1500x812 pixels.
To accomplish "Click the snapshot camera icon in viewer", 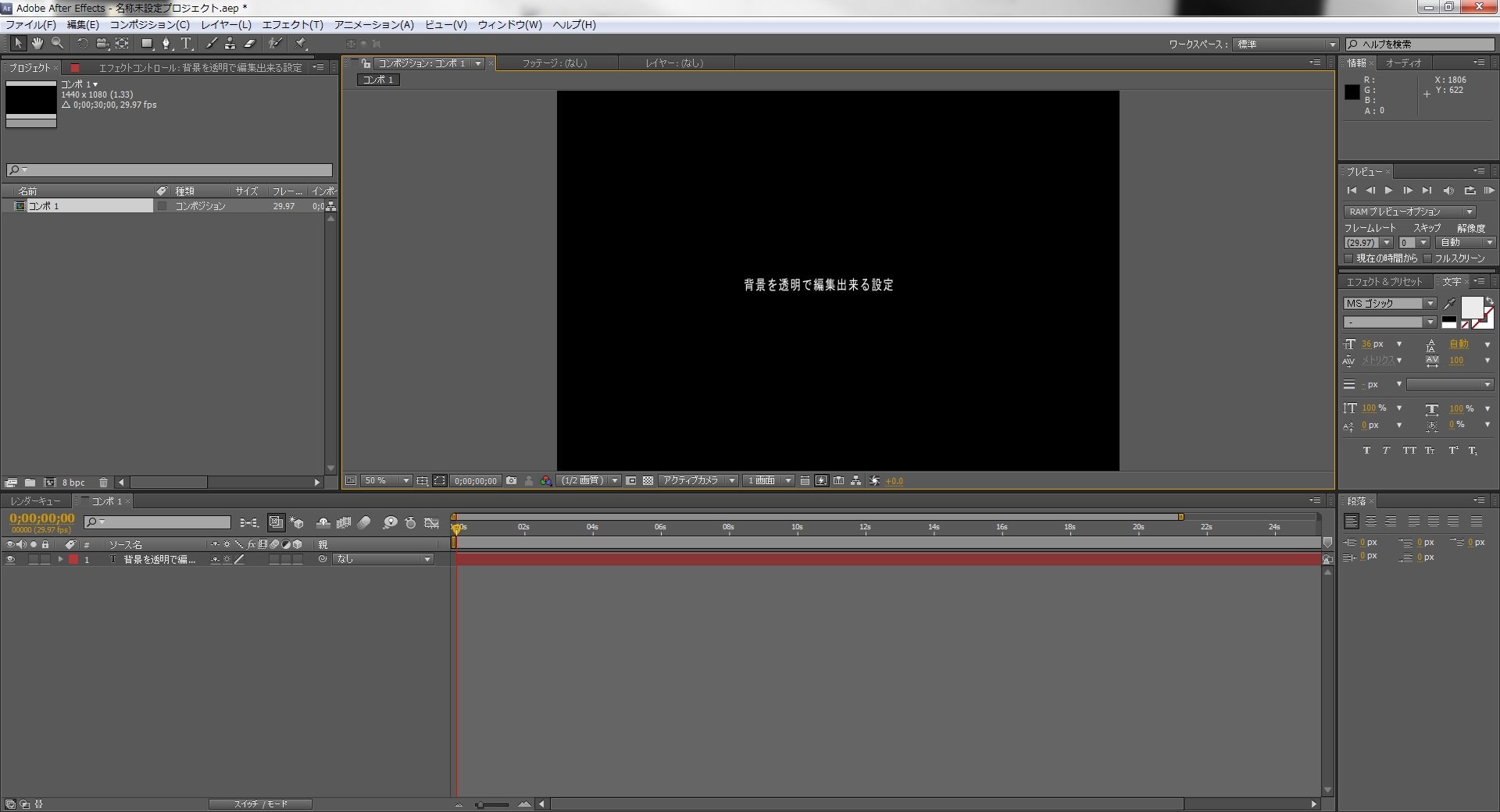I will coord(511,481).
